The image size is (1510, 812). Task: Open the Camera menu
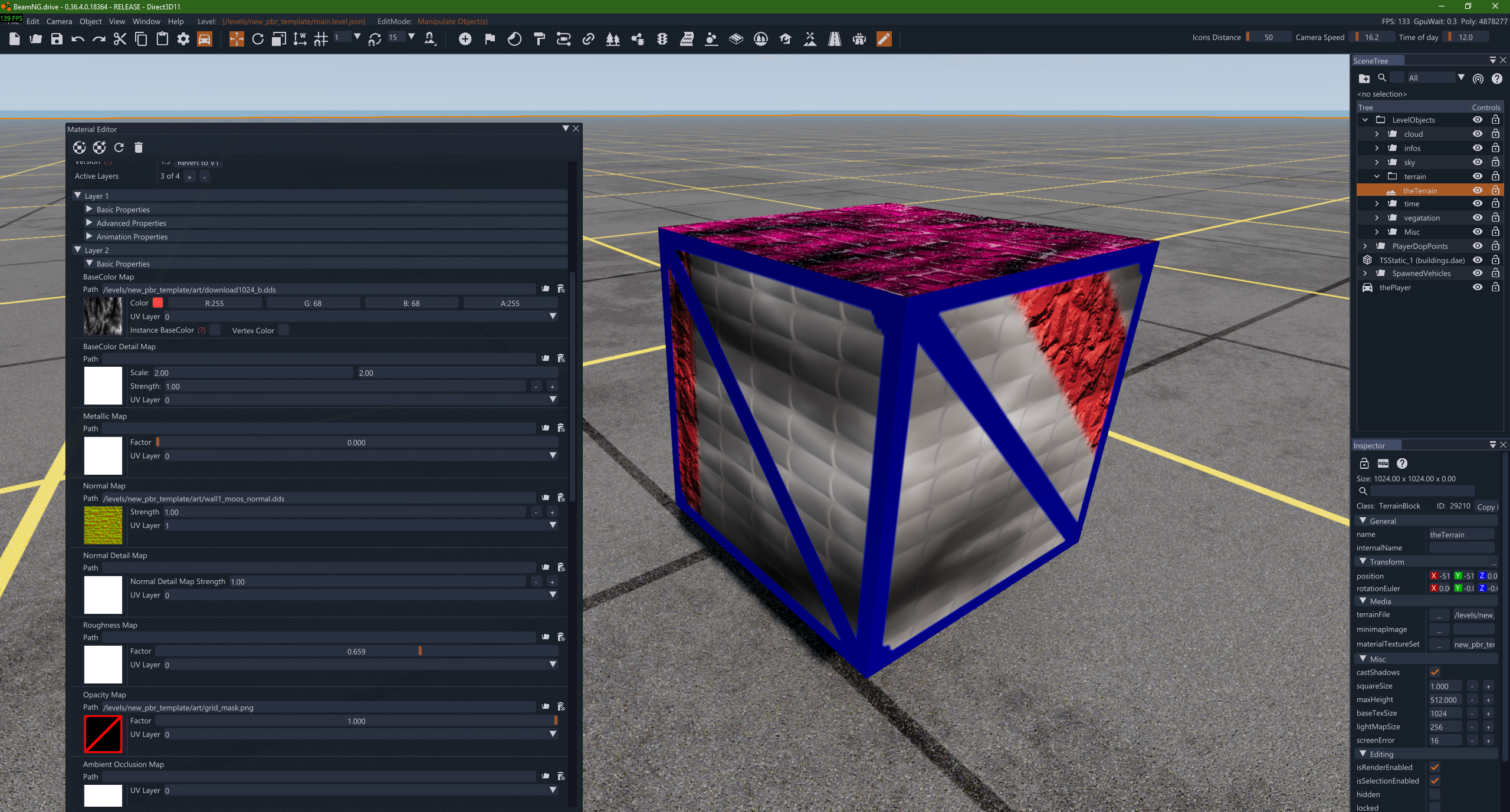[59, 21]
